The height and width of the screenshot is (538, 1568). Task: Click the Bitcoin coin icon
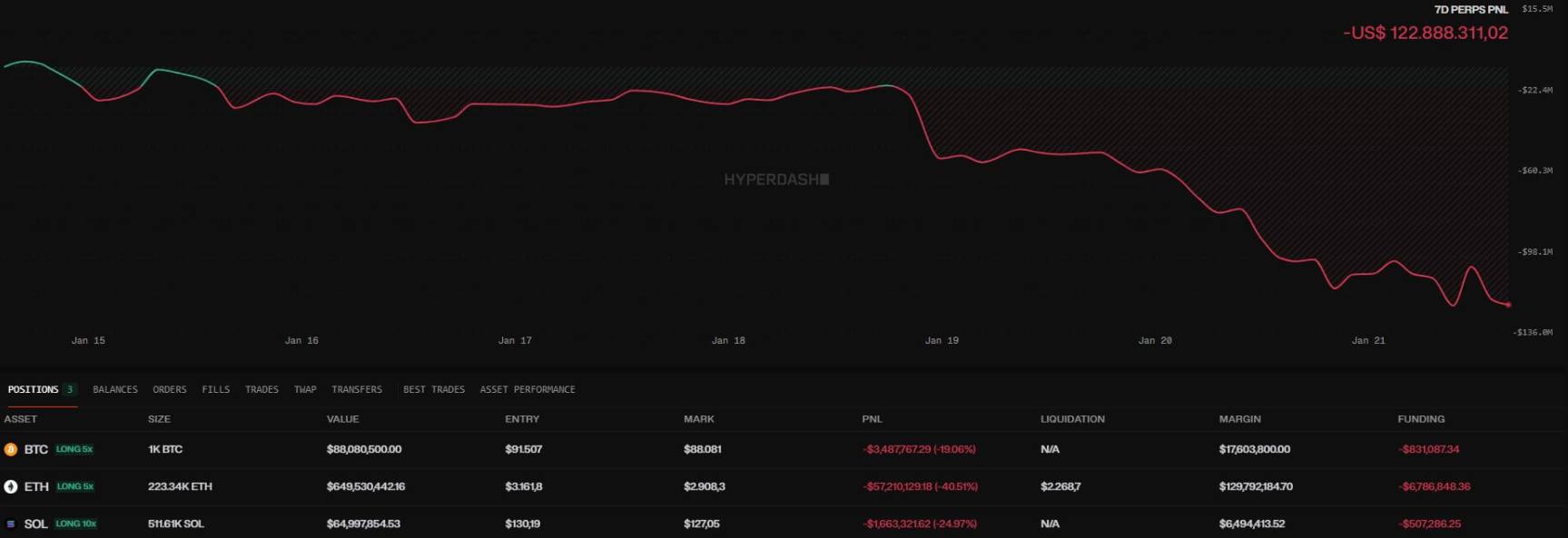coord(11,449)
